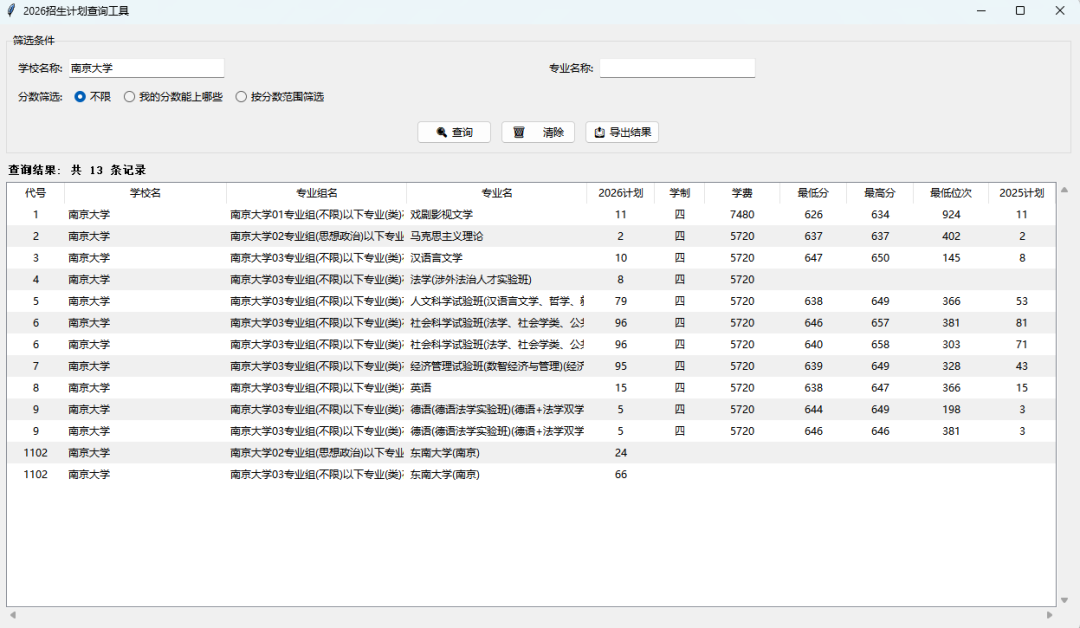Click the 专业名 column header
This screenshot has height=628, width=1080.
click(497, 193)
